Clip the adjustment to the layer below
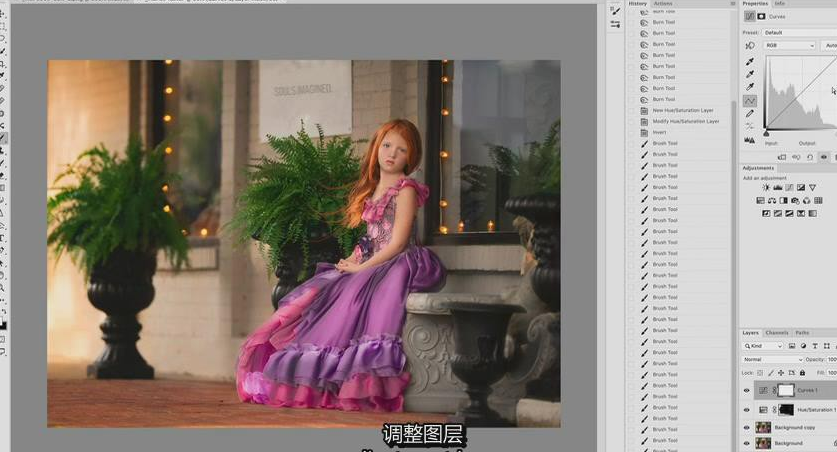This screenshot has height=452, width=837. (782, 157)
